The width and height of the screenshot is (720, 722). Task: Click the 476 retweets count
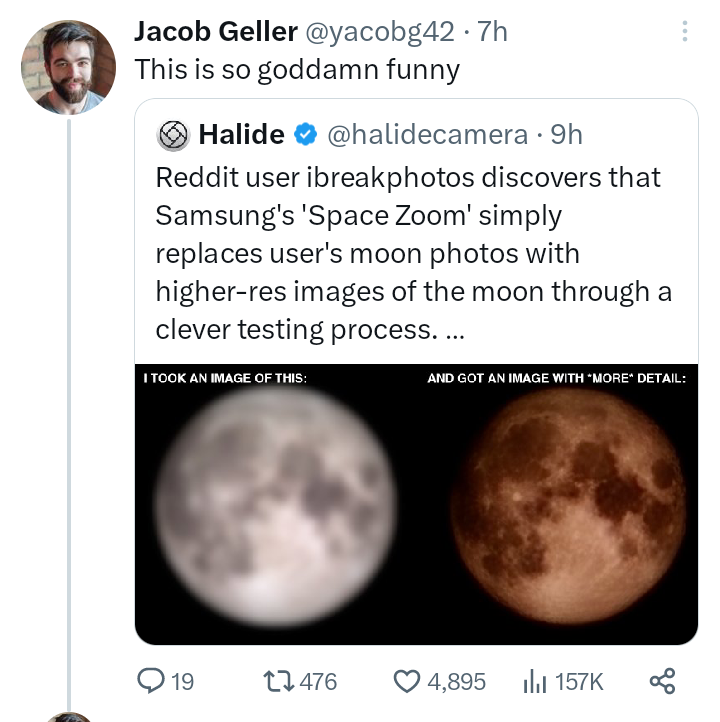coord(318,682)
